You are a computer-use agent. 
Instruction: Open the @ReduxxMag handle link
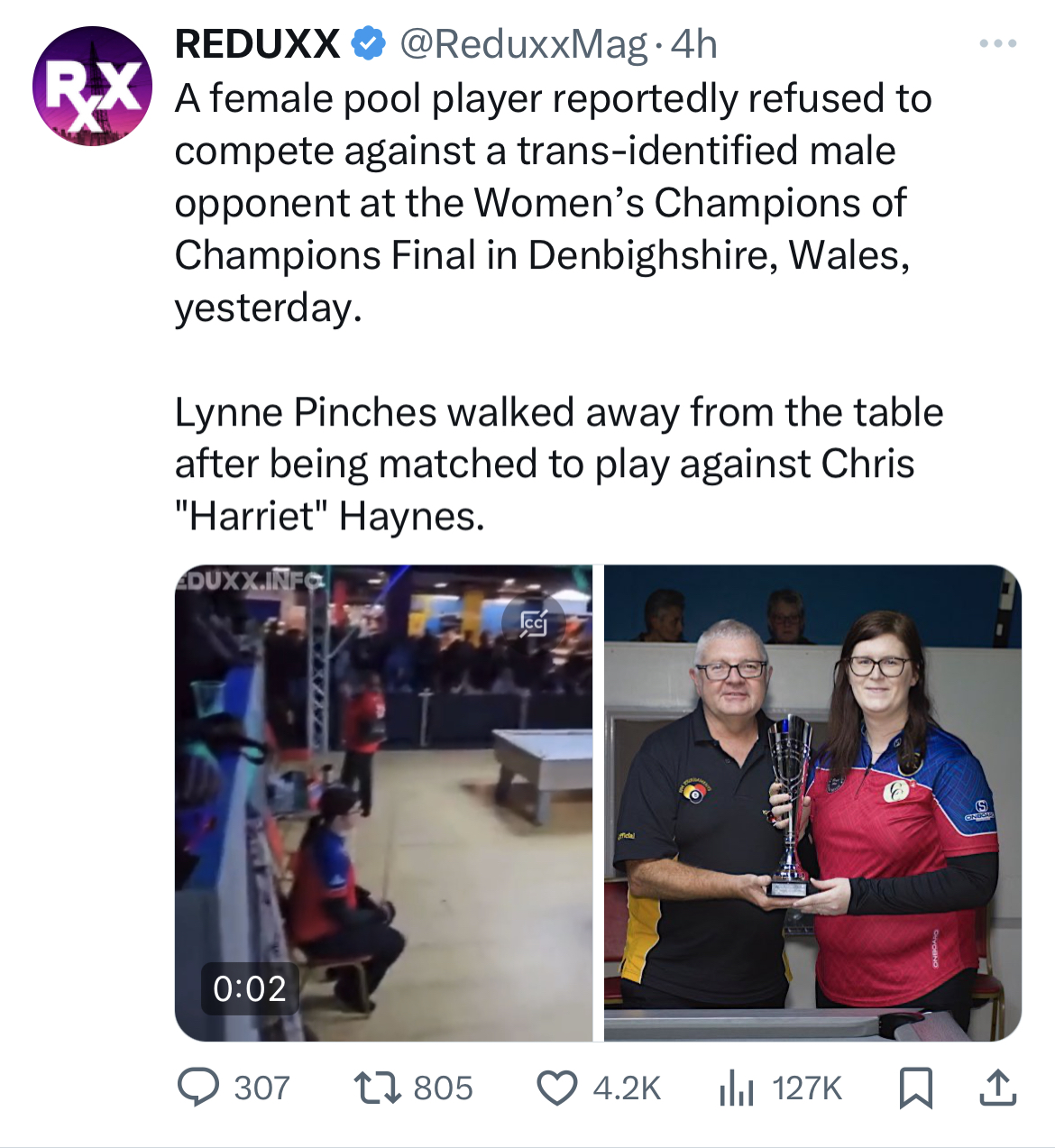[x=523, y=44]
